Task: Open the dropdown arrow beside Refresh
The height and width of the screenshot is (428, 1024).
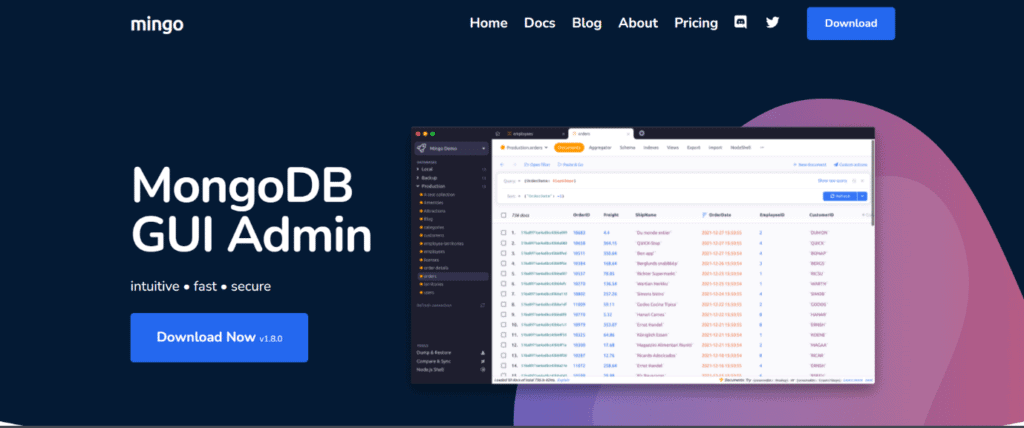Action: (863, 196)
